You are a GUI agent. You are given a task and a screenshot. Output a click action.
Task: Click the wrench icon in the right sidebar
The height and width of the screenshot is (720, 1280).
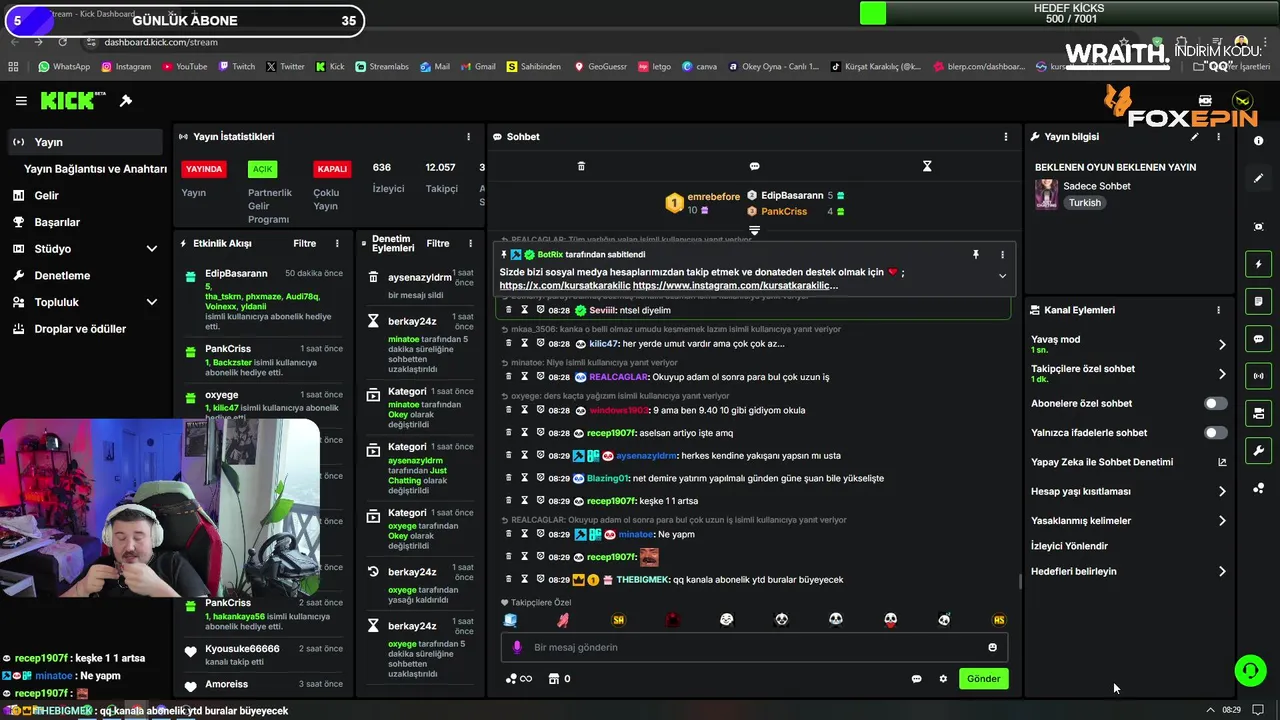coord(1258,450)
